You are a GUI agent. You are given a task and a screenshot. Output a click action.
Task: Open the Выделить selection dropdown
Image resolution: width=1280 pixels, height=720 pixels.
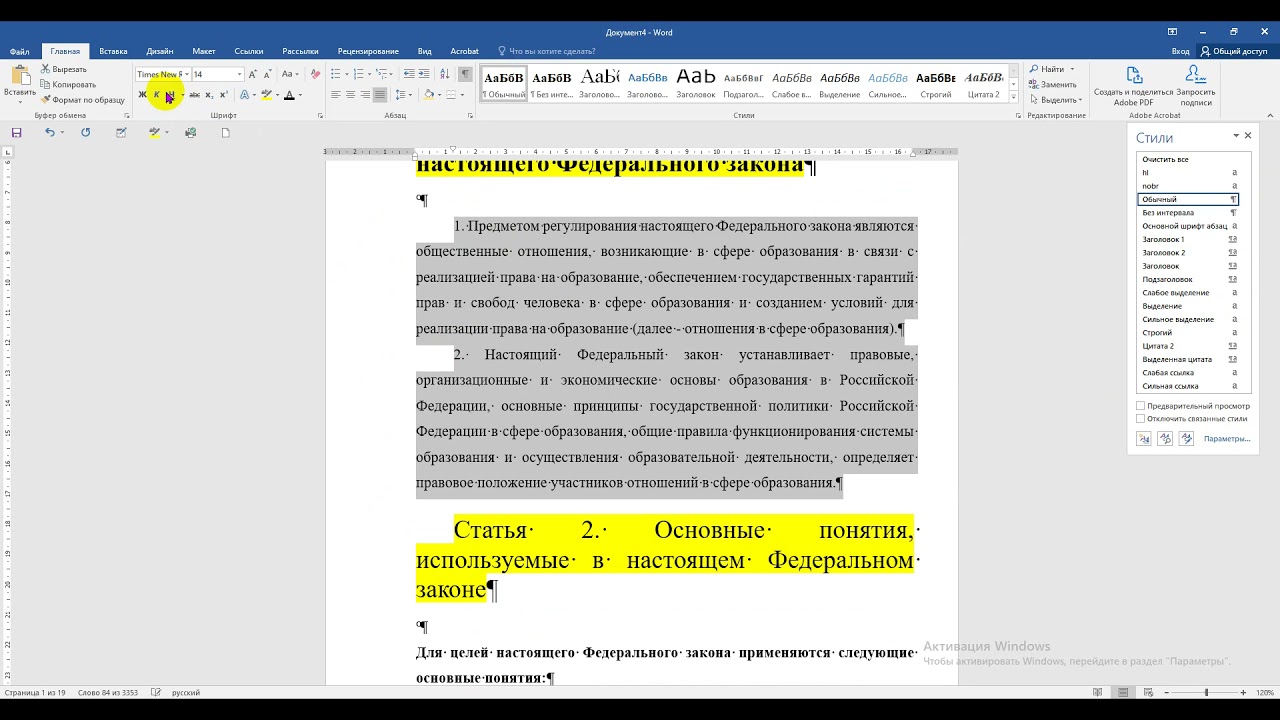pos(1056,100)
